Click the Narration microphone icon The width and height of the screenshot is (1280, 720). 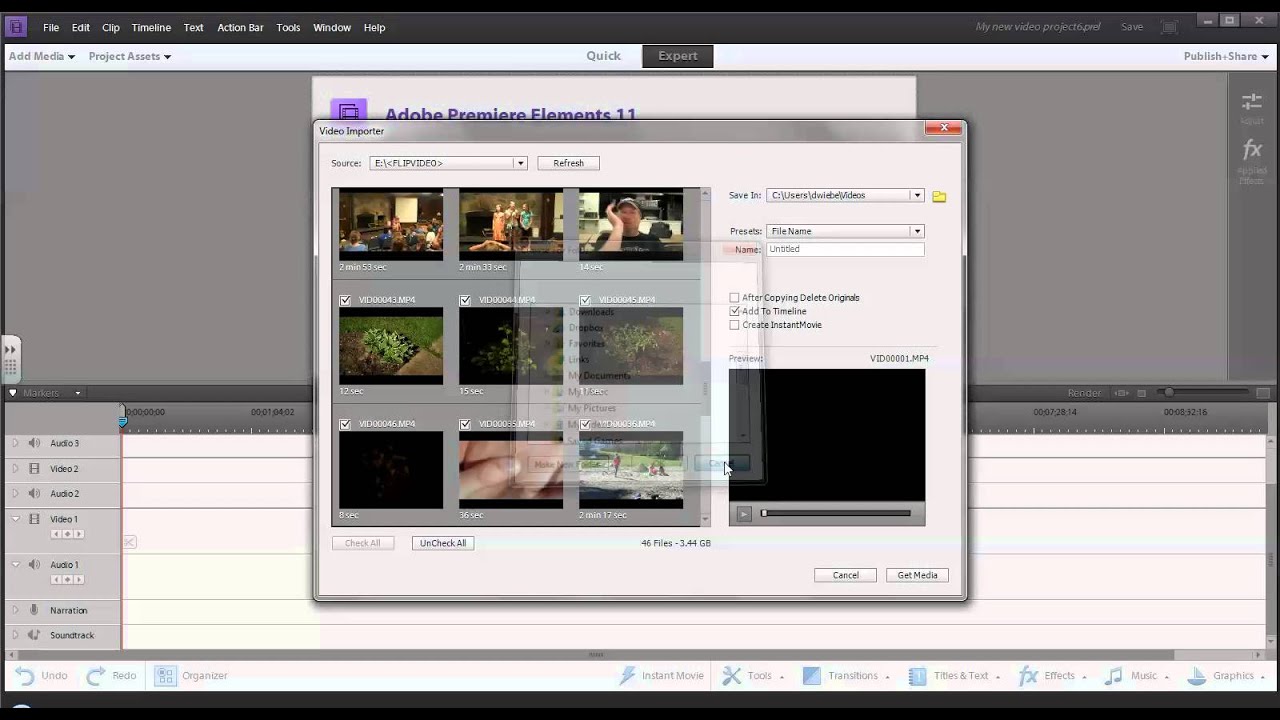point(34,610)
